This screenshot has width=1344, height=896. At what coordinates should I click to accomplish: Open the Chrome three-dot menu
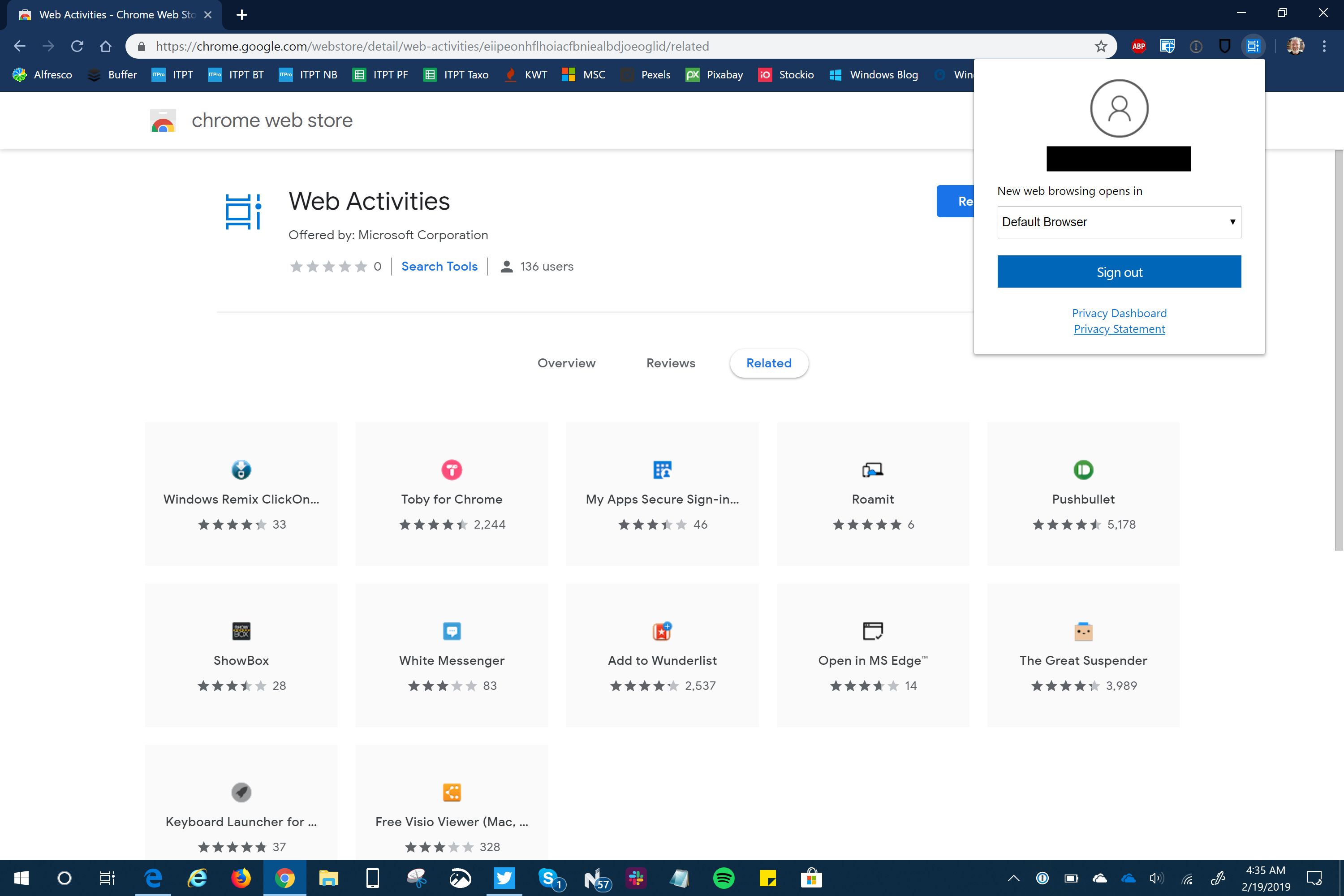tap(1324, 46)
